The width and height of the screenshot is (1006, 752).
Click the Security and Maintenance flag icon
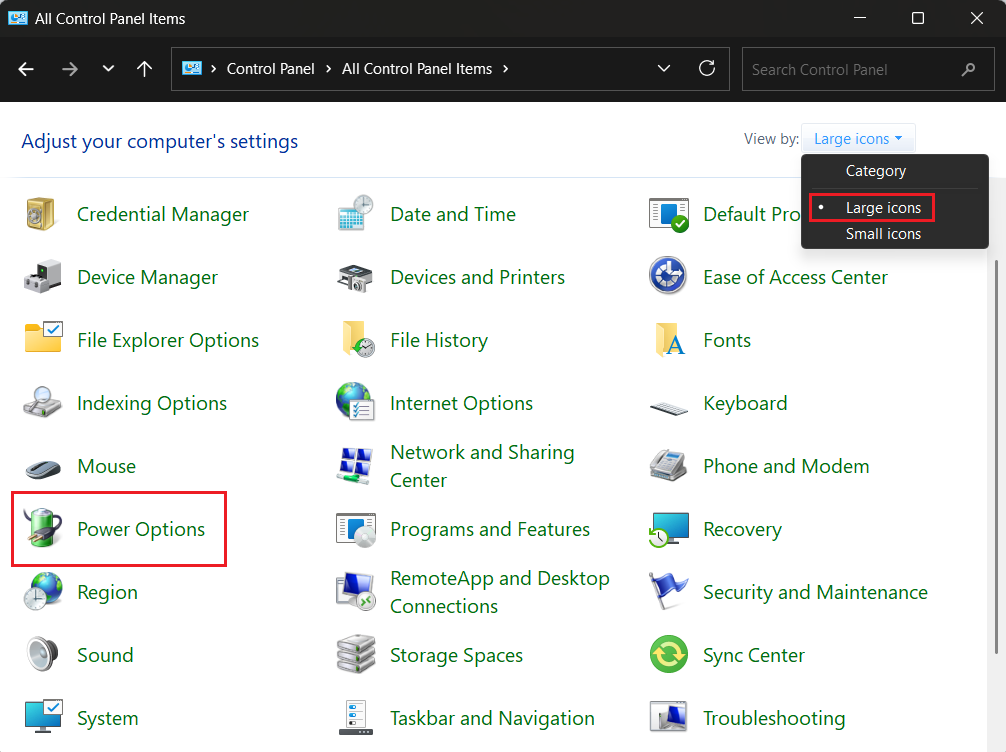pyautogui.click(x=668, y=592)
